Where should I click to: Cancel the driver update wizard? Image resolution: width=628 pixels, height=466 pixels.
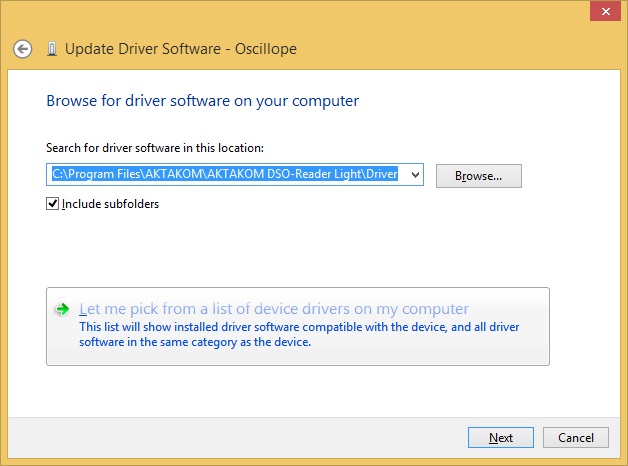(576, 438)
